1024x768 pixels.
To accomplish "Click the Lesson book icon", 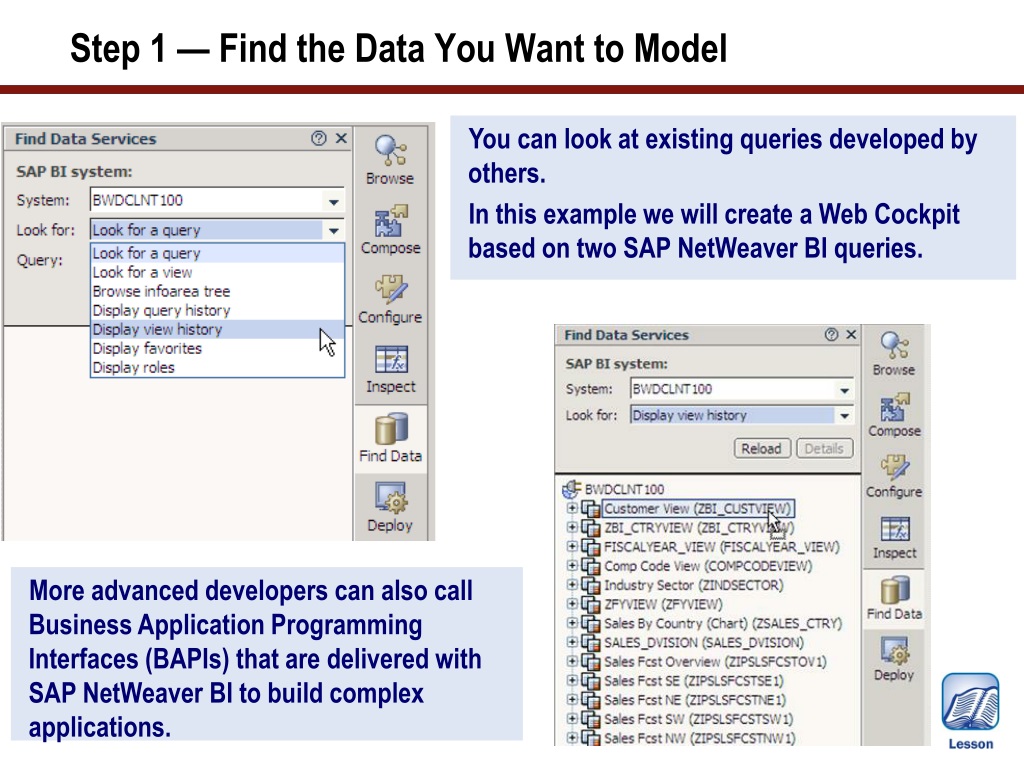I will (970, 703).
